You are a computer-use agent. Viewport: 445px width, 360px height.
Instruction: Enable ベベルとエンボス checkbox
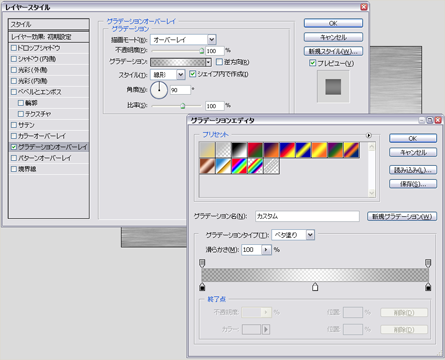[x=14, y=92]
